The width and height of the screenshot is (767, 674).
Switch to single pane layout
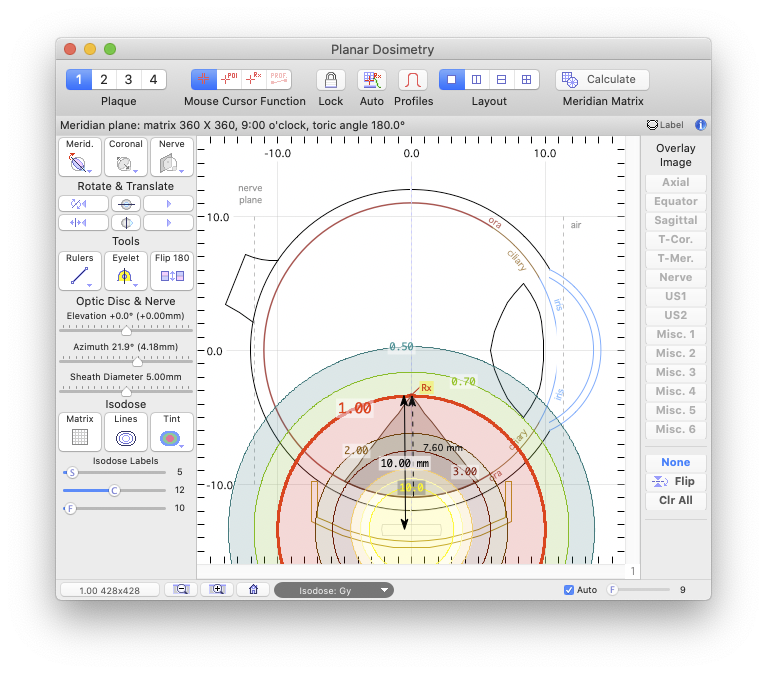pyautogui.click(x=451, y=79)
